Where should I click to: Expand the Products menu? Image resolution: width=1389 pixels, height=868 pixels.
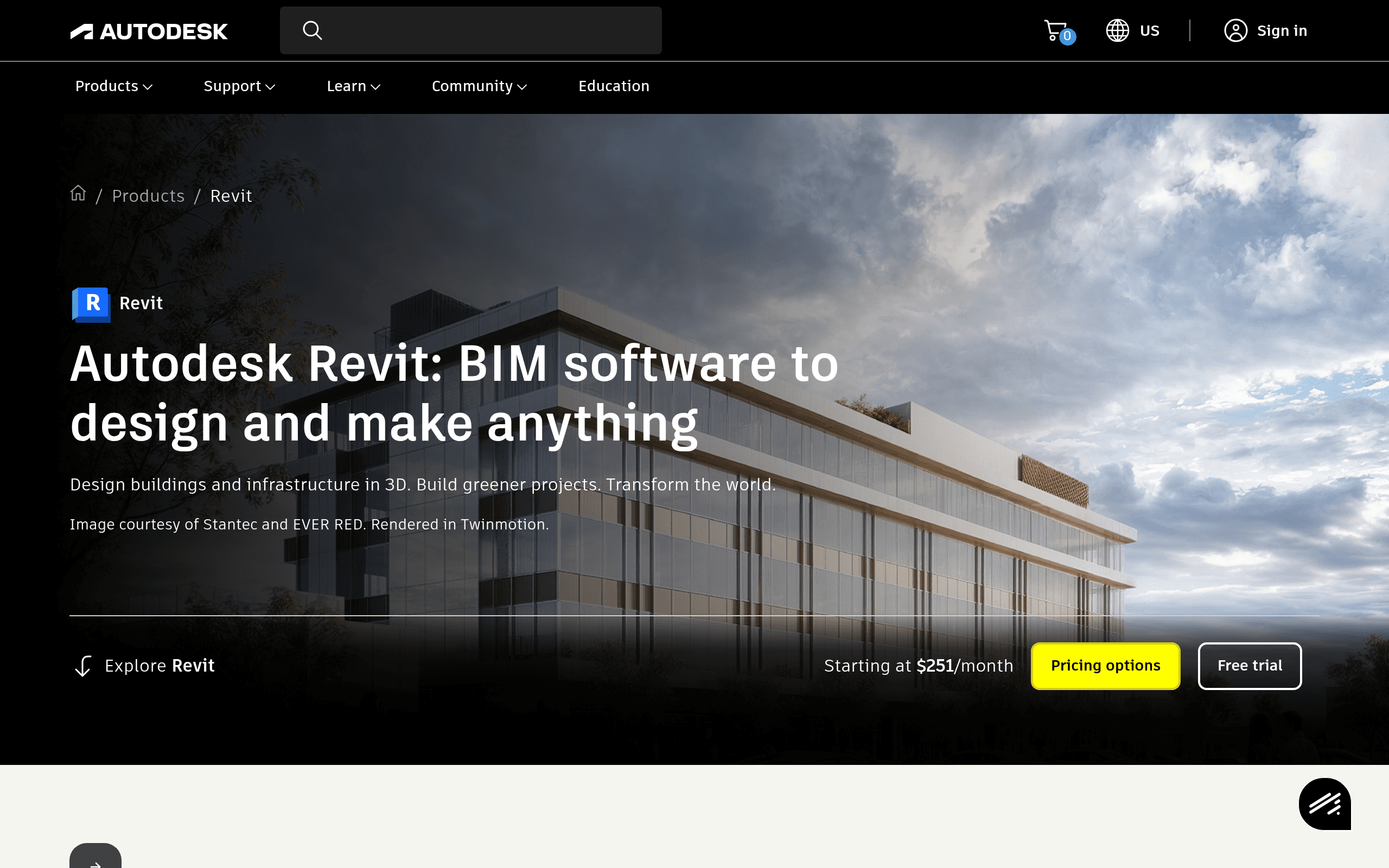113,86
